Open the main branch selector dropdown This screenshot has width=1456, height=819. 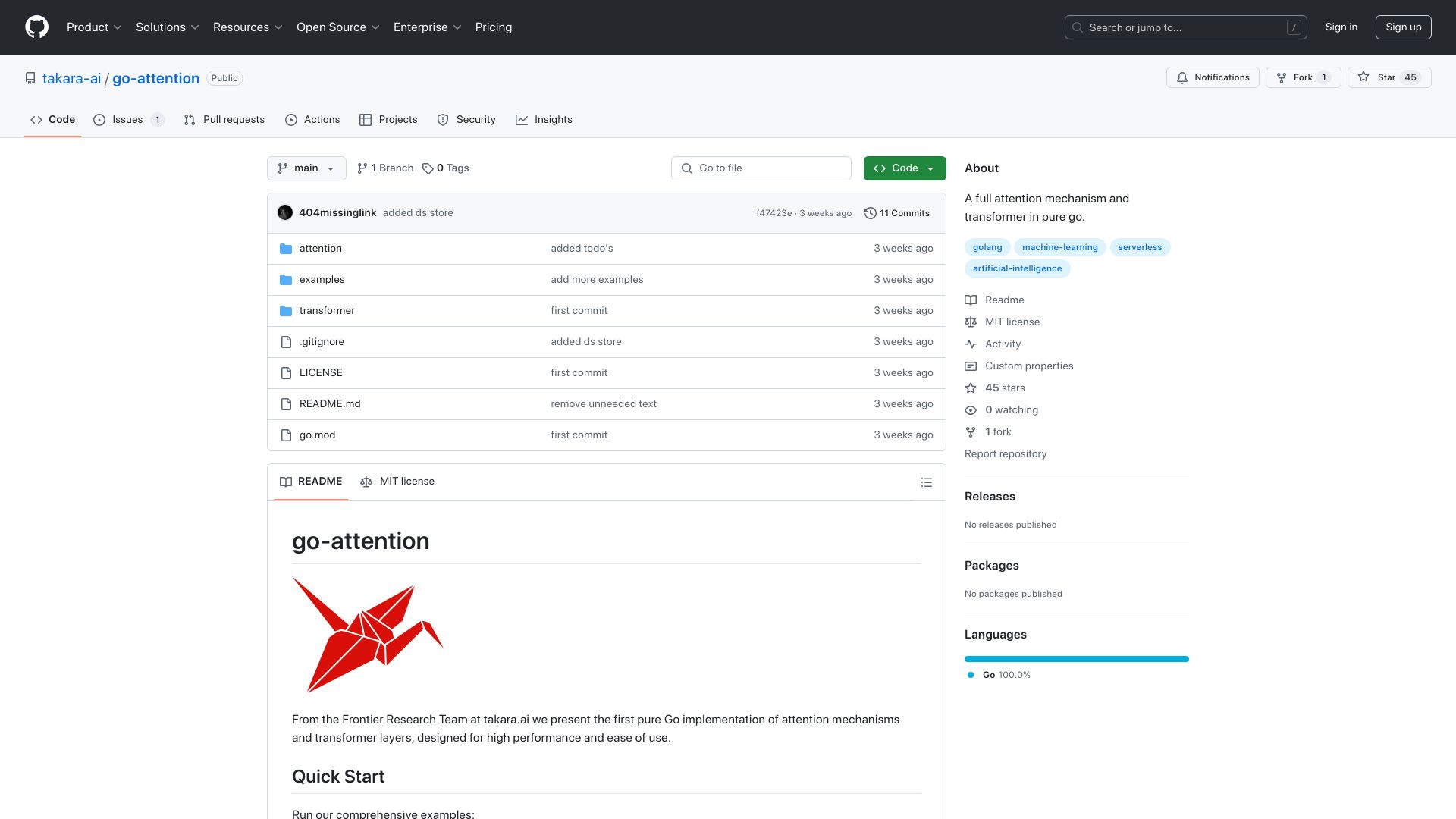(x=306, y=168)
